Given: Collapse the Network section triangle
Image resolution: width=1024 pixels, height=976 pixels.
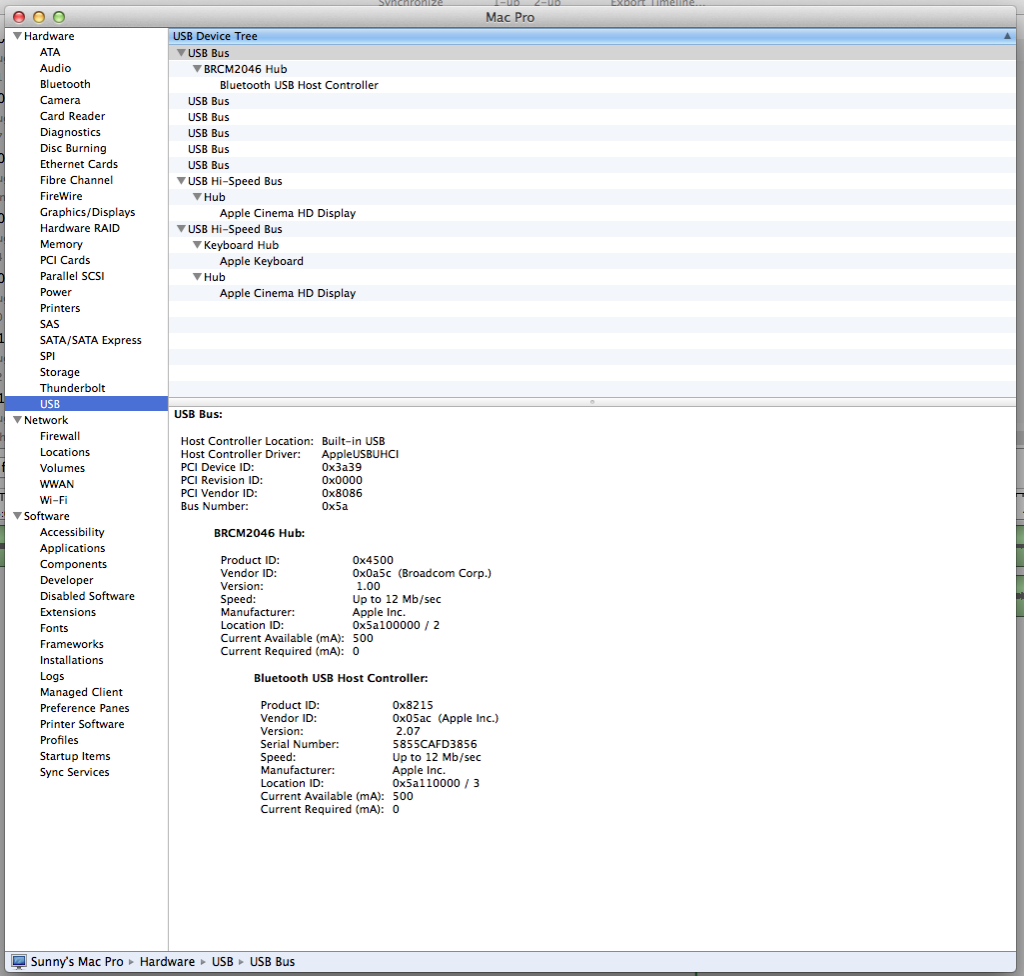Looking at the screenshot, I should [x=18, y=420].
